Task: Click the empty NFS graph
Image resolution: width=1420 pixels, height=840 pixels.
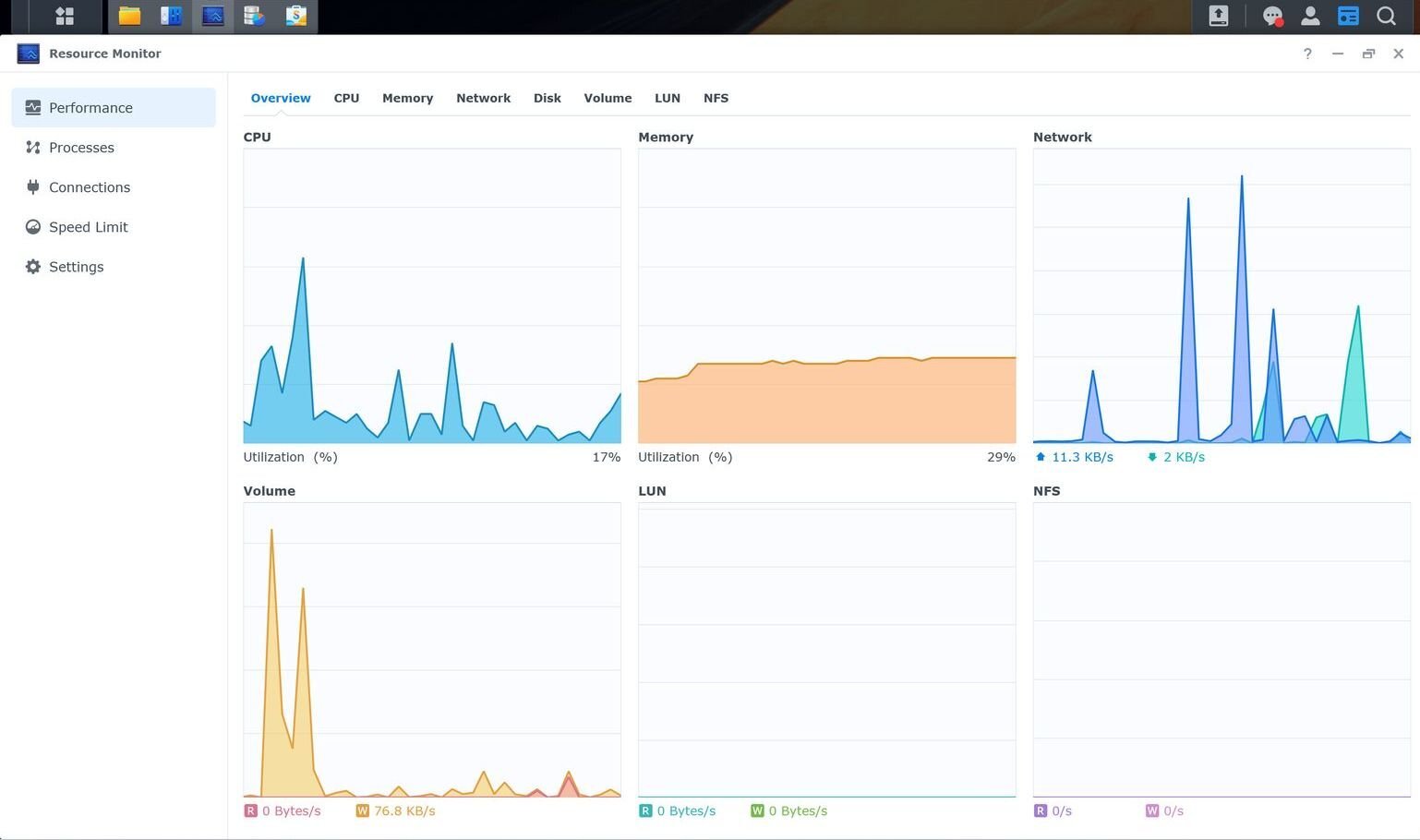Action: (x=1221, y=650)
